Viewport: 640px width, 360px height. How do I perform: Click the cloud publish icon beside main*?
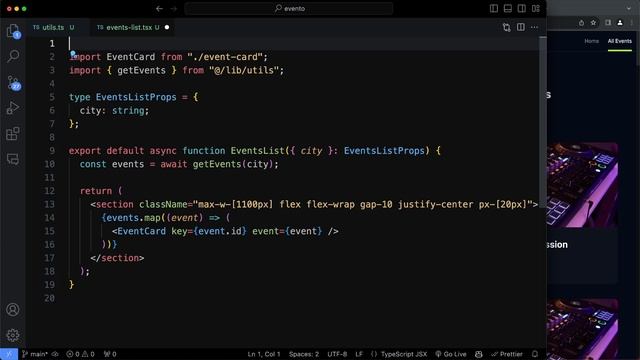click(x=55, y=354)
